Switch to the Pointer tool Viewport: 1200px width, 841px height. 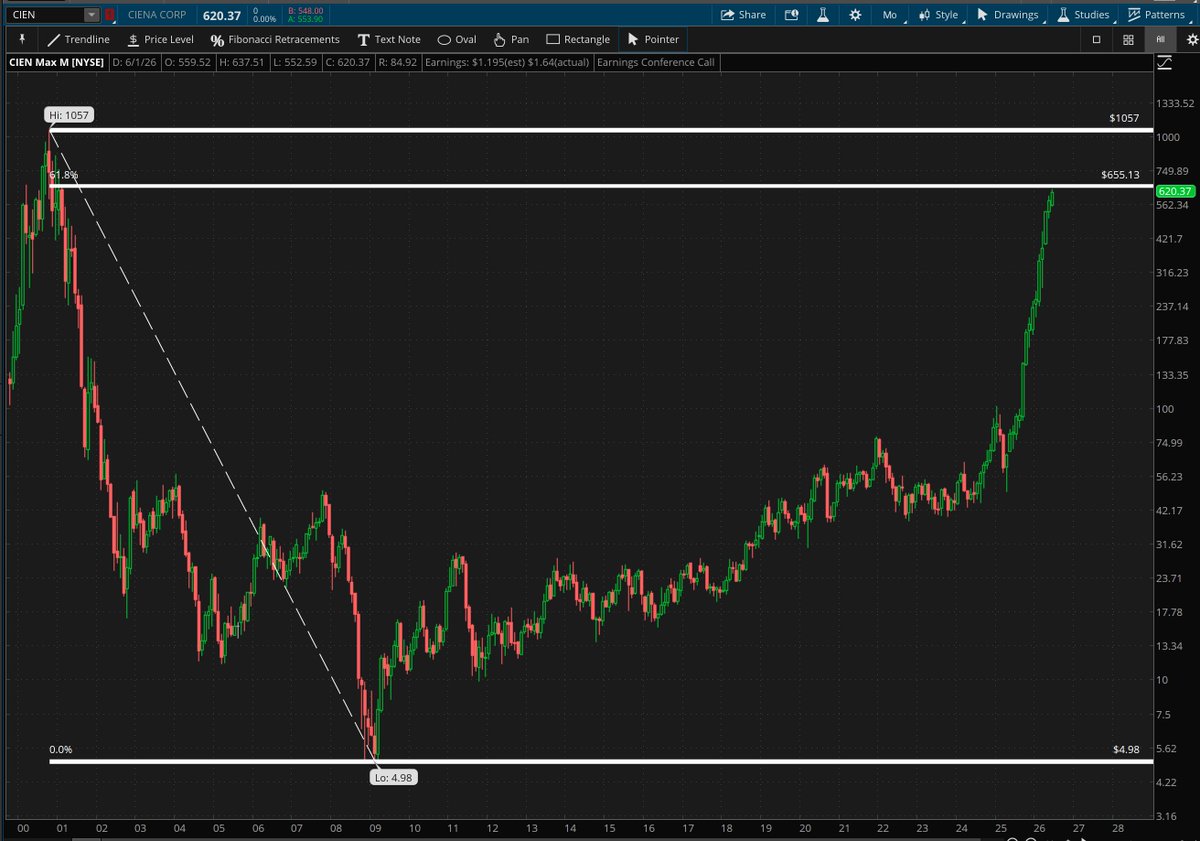[x=652, y=39]
